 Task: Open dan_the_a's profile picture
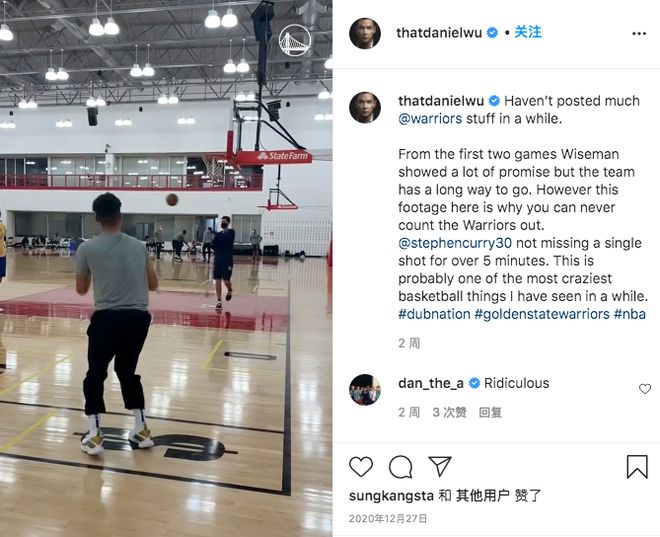tap(365, 390)
